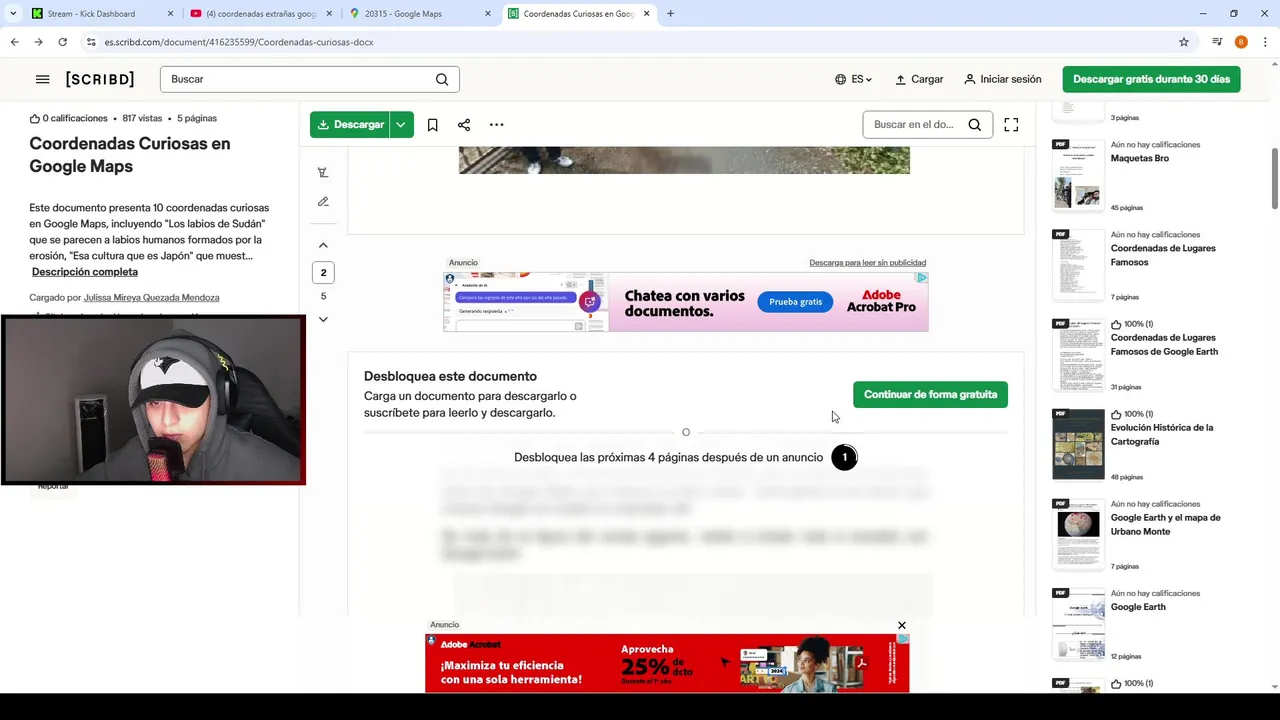Click Continuar de forma gratuita
This screenshot has width=1280, height=720.
(930, 394)
